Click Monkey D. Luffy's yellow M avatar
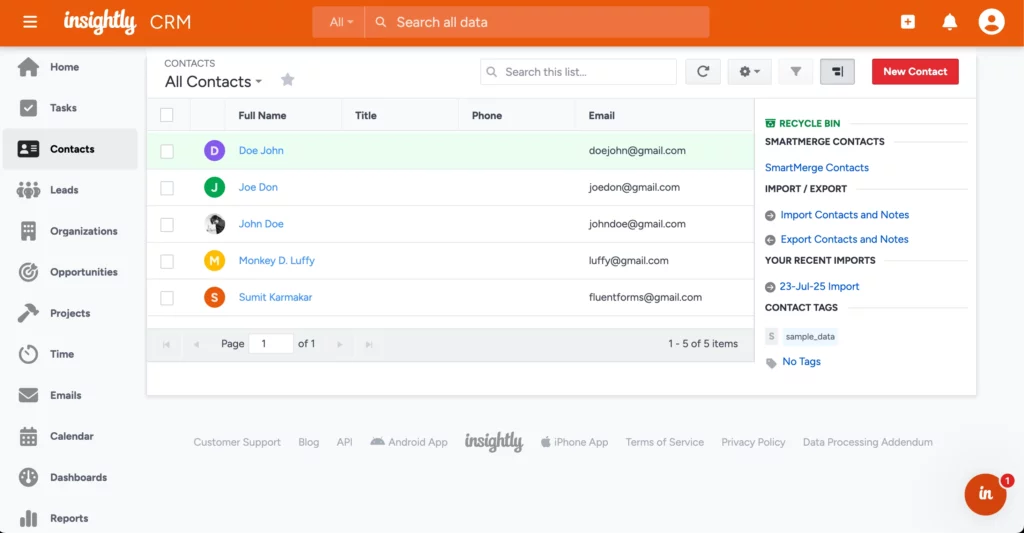Screen dimensions: 1024x533 [x=214, y=261]
